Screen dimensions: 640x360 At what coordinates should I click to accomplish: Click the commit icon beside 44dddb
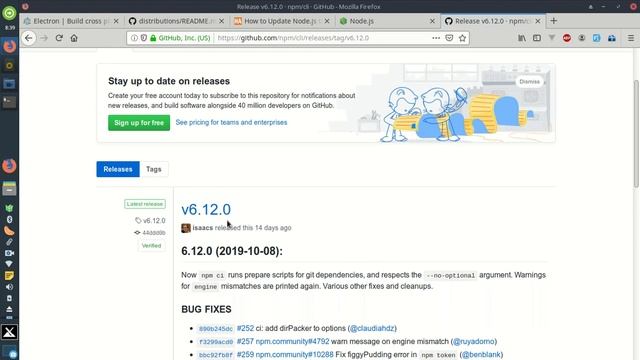(137, 233)
